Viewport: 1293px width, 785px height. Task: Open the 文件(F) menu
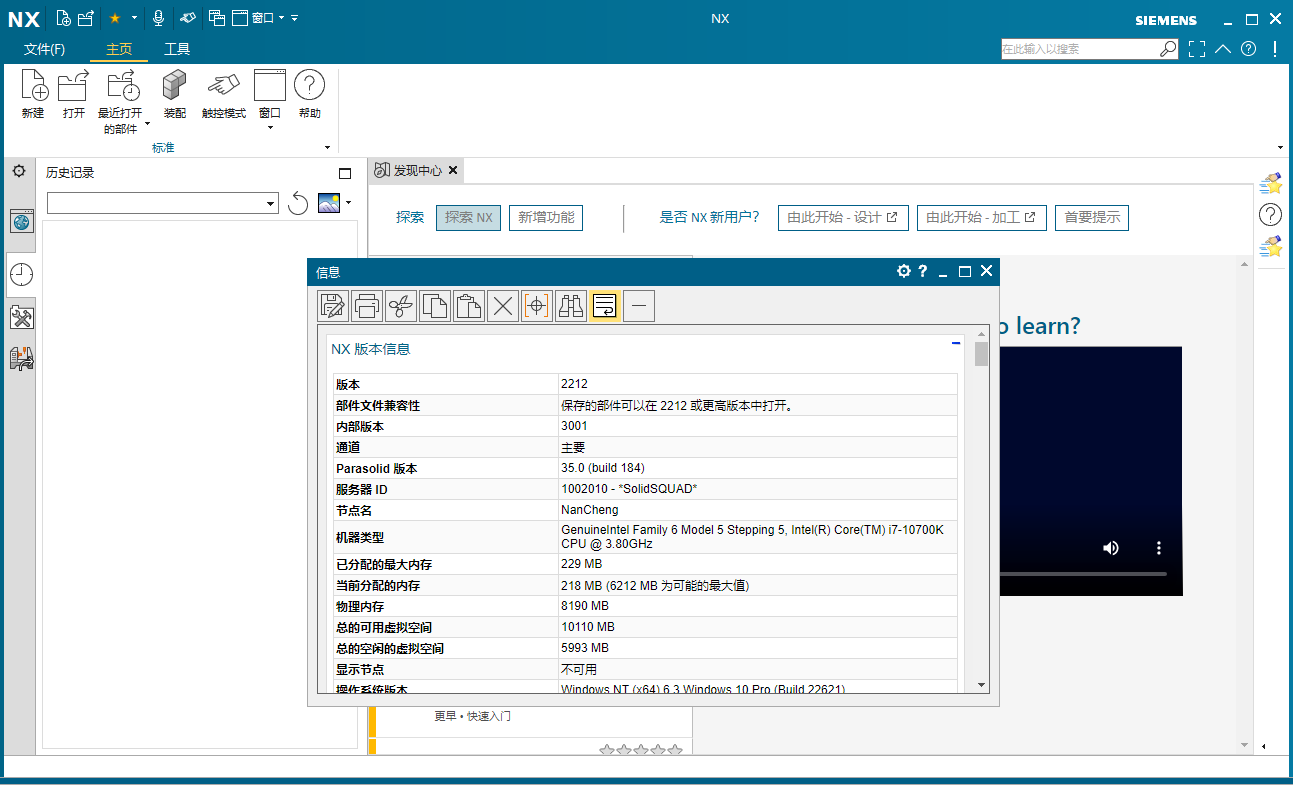(44, 49)
